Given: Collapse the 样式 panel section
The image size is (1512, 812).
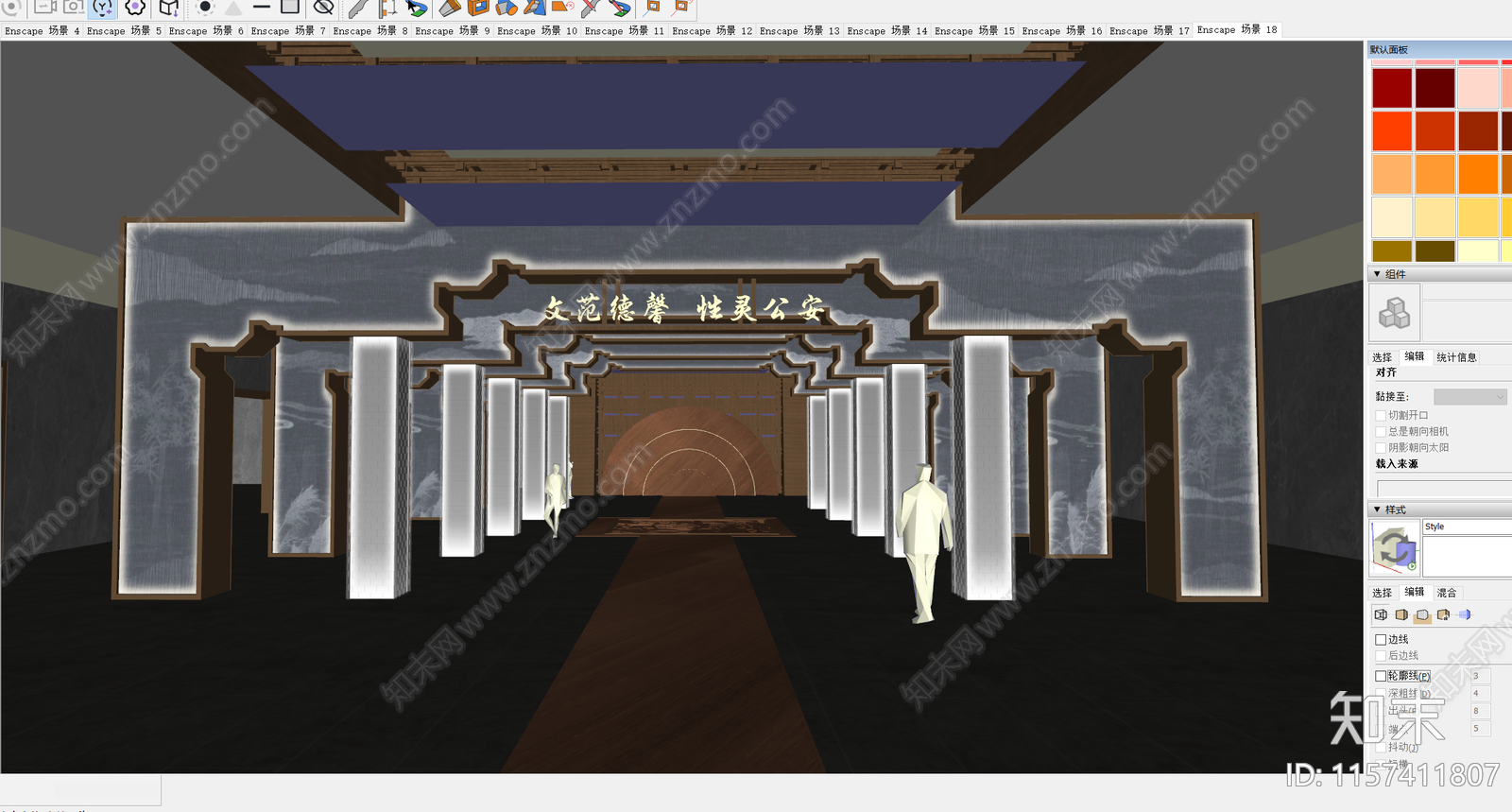Looking at the screenshot, I should pos(1377,510).
